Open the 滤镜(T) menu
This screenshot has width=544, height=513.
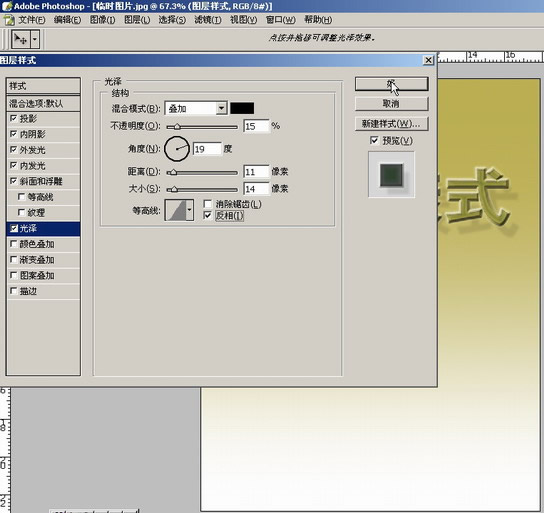207,20
